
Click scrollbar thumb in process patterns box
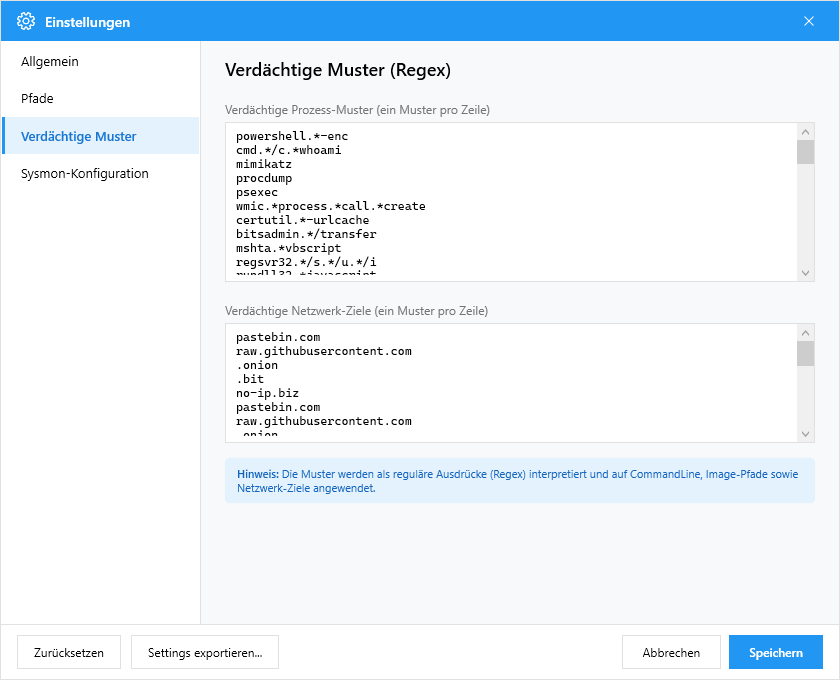(x=805, y=151)
